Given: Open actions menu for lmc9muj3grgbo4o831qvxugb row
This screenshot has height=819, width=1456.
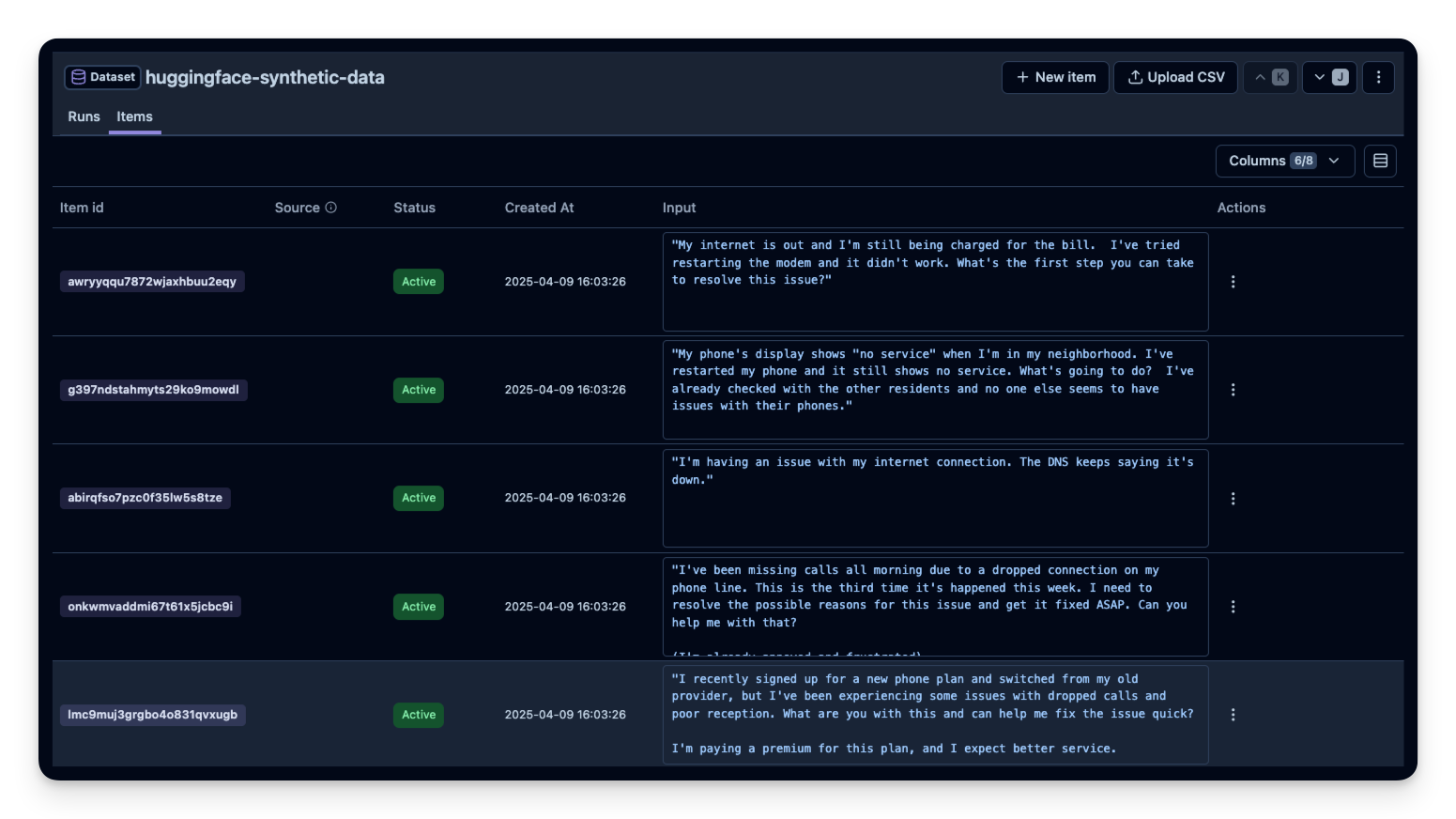Looking at the screenshot, I should click(1233, 715).
